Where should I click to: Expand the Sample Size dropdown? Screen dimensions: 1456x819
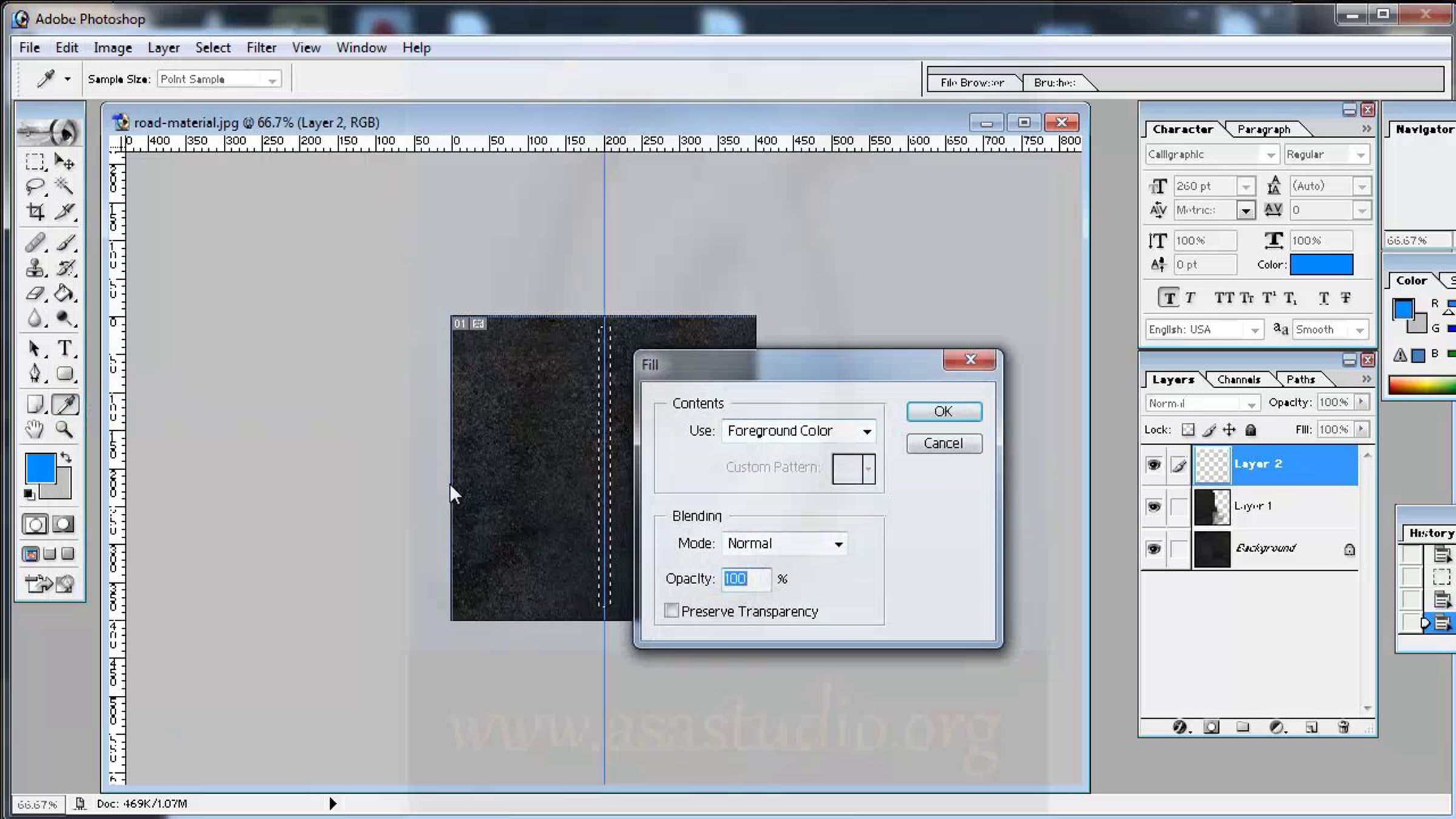(x=219, y=79)
